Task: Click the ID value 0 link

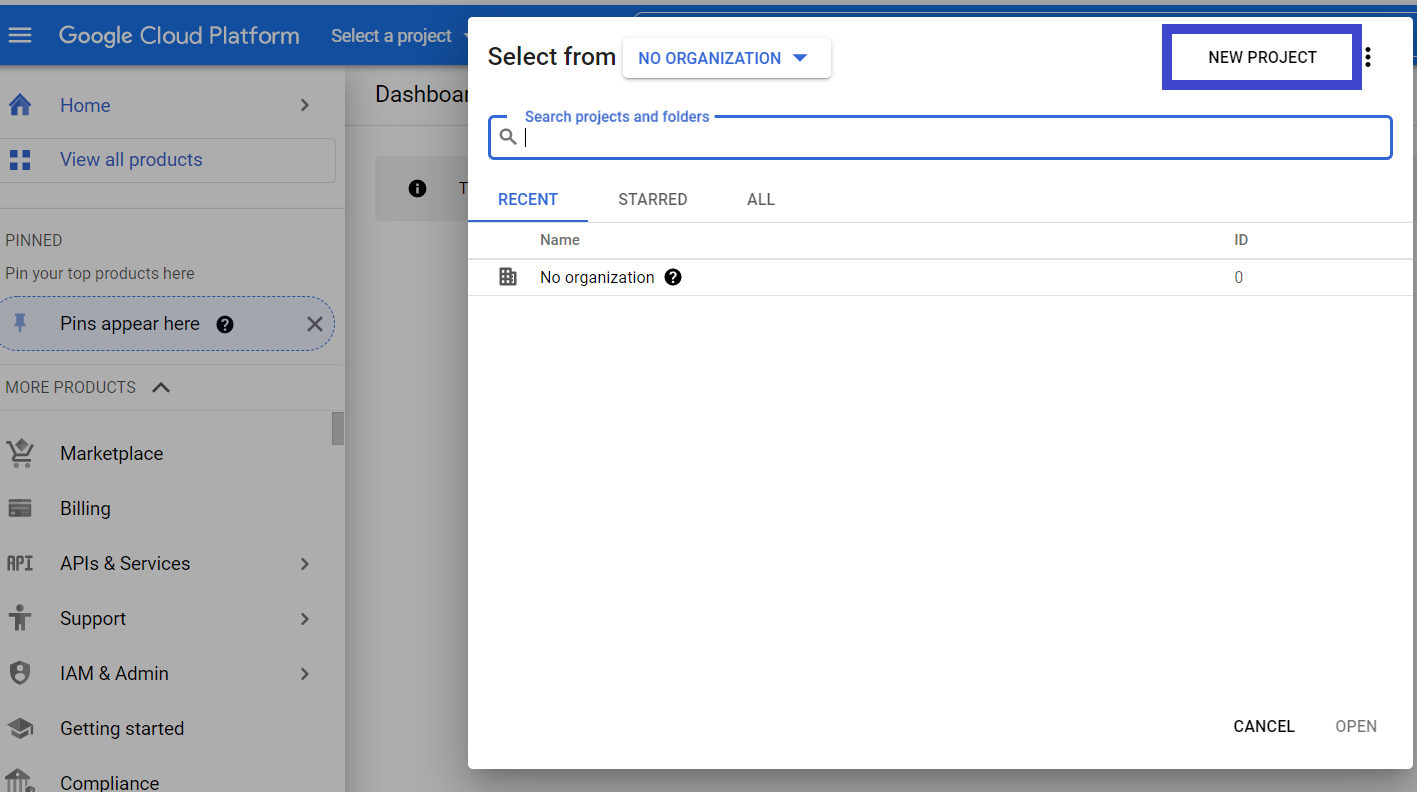Action: click(x=1239, y=277)
